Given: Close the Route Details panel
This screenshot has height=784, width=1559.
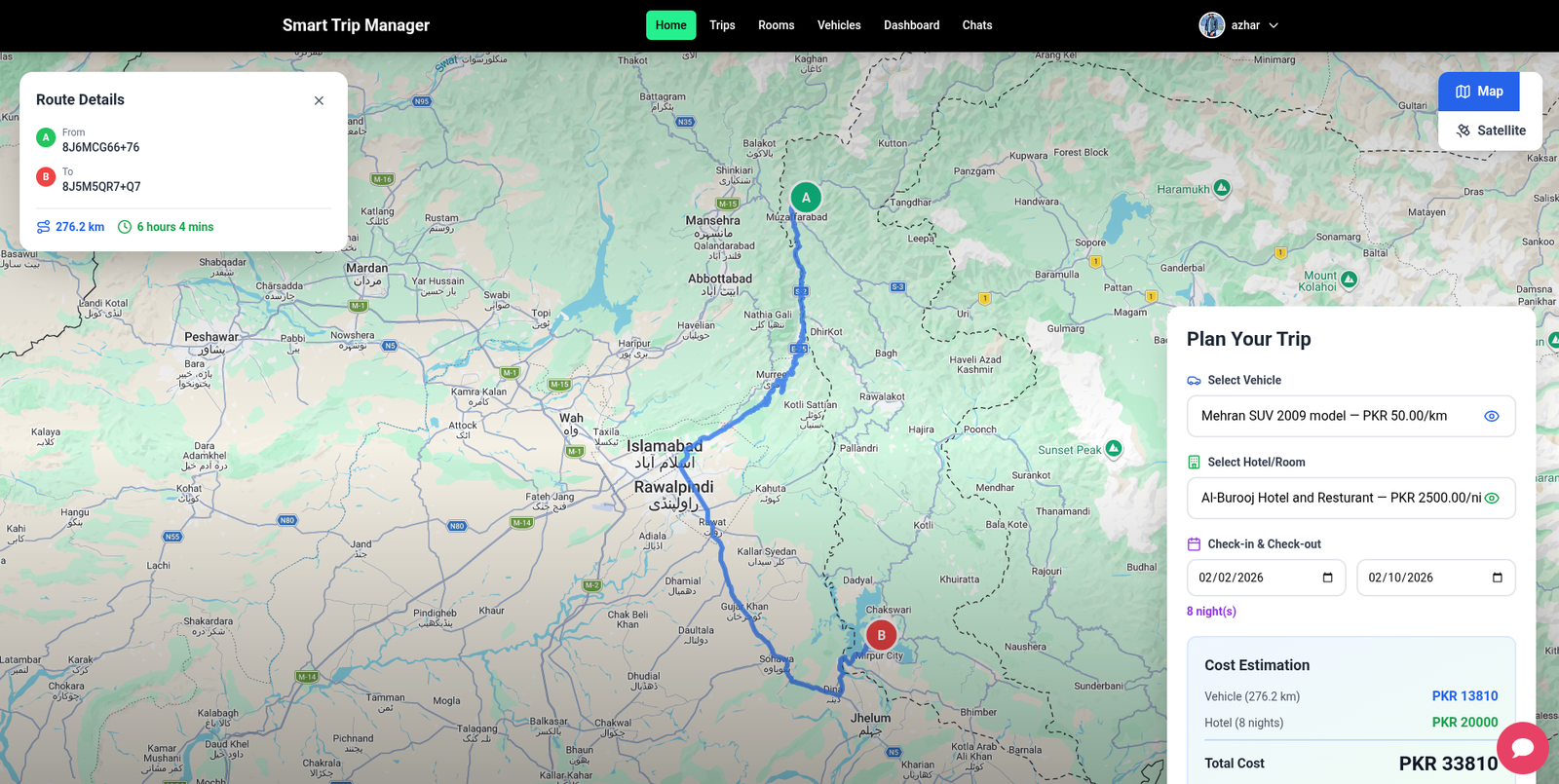Looking at the screenshot, I should point(319,100).
